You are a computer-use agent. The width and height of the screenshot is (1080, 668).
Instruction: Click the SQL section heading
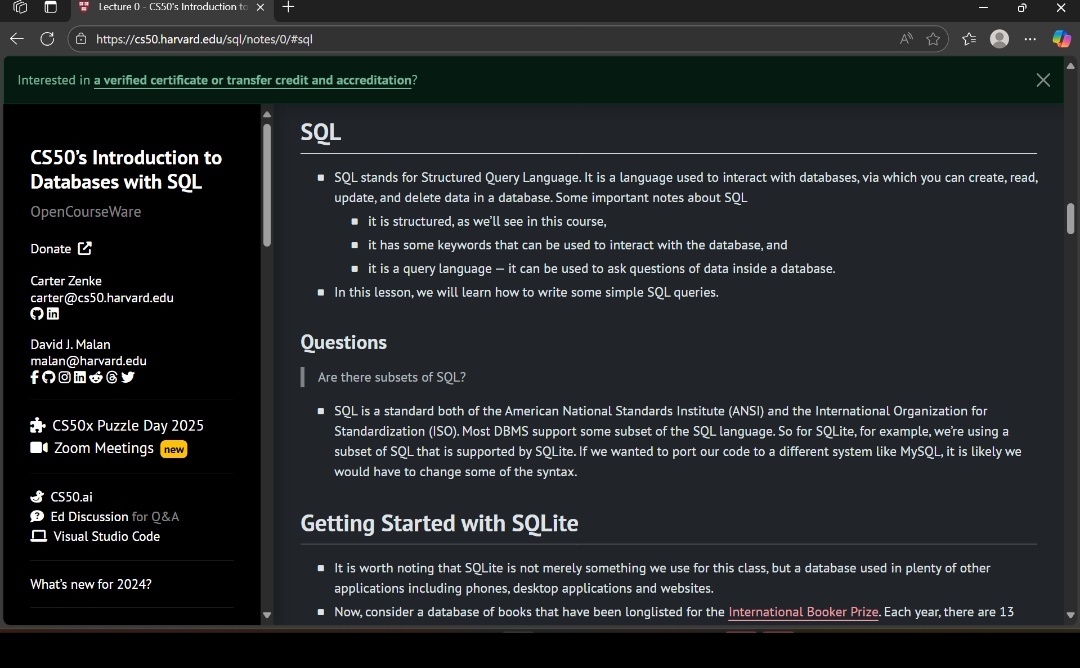(320, 132)
